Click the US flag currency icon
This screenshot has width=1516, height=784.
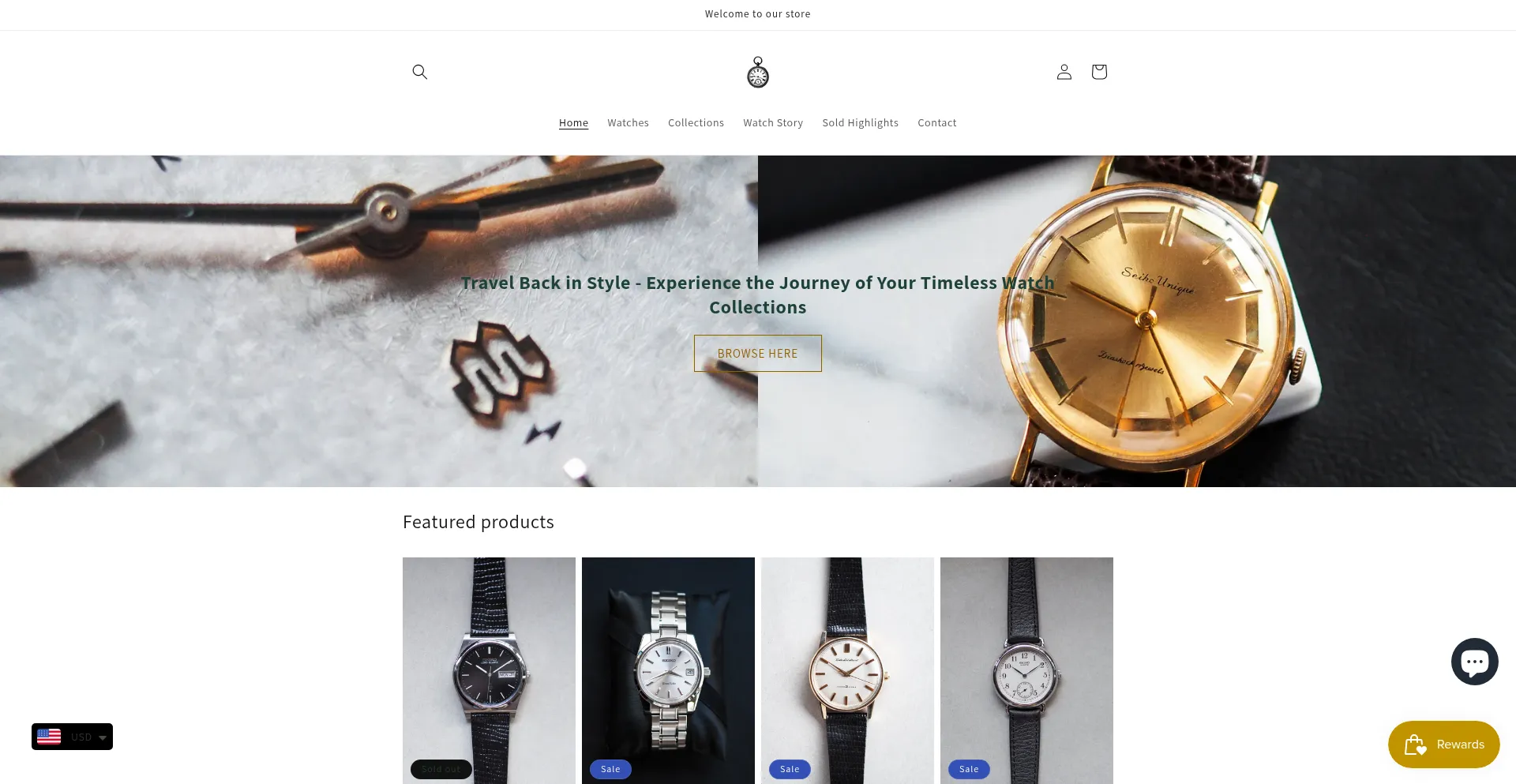point(49,737)
